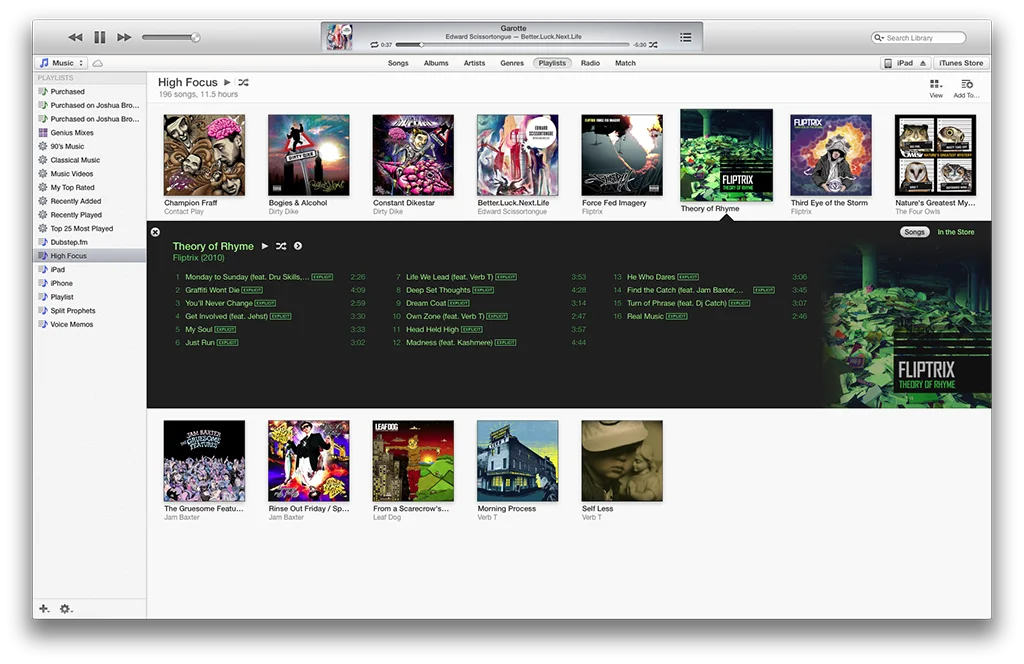Viewport: 1024px width, 664px height.
Task: Switch to the Match tab
Action: [625, 63]
